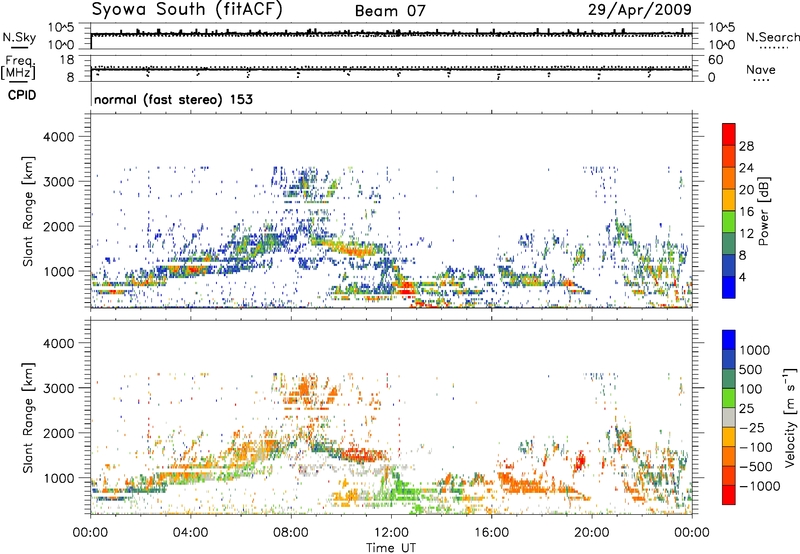This screenshot has height=554, width=800.
Task: Click the light green 25-100 velocity segment
Action: click(x=729, y=398)
